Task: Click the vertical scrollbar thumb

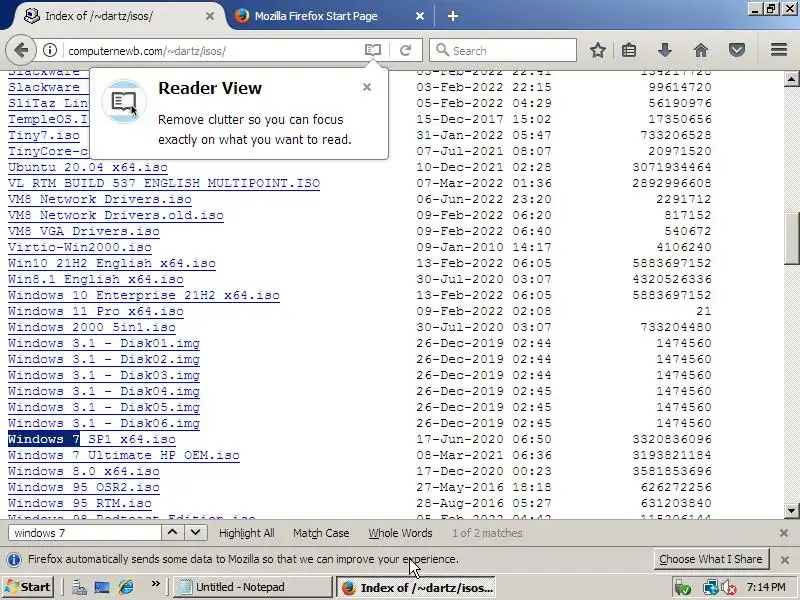Action: click(x=791, y=238)
